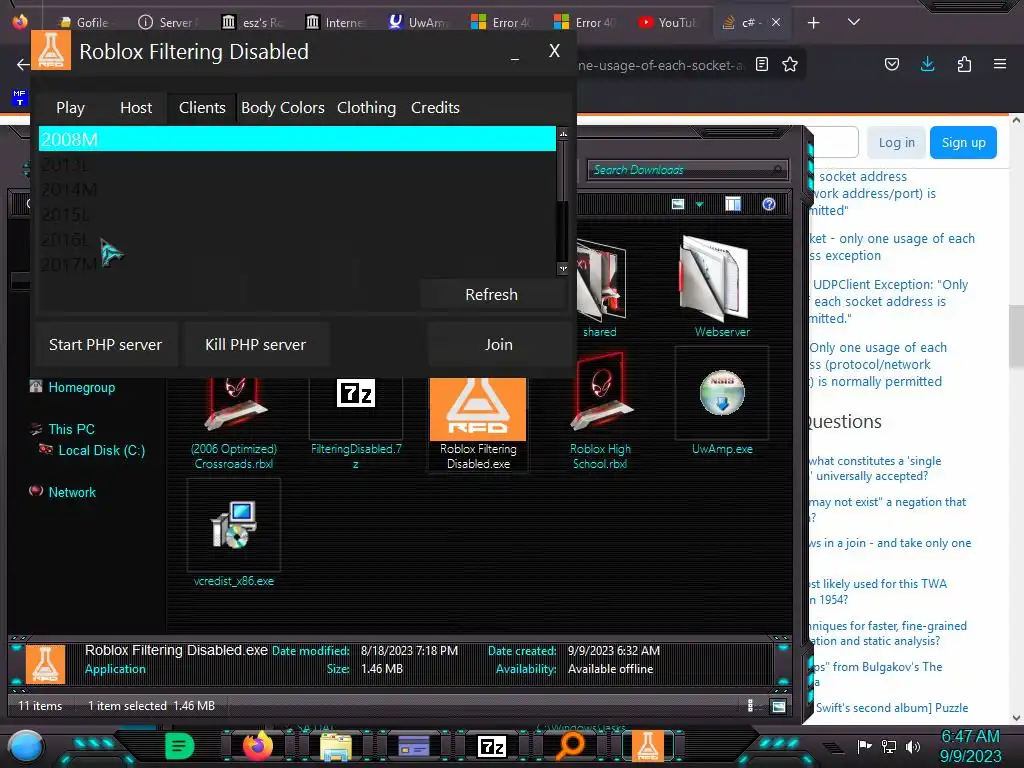Image resolution: width=1024 pixels, height=768 pixels.
Task: Open the view options dropdown arrow
Action: coord(699,204)
